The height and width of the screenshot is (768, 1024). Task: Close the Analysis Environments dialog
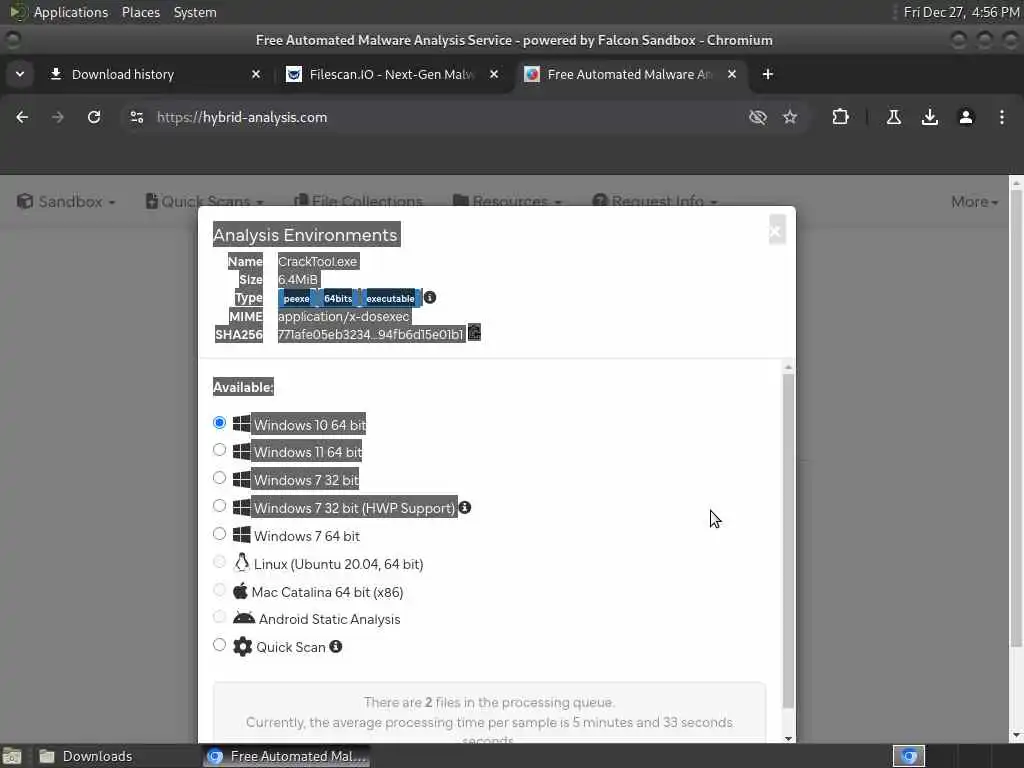click(x=776, y=231)
